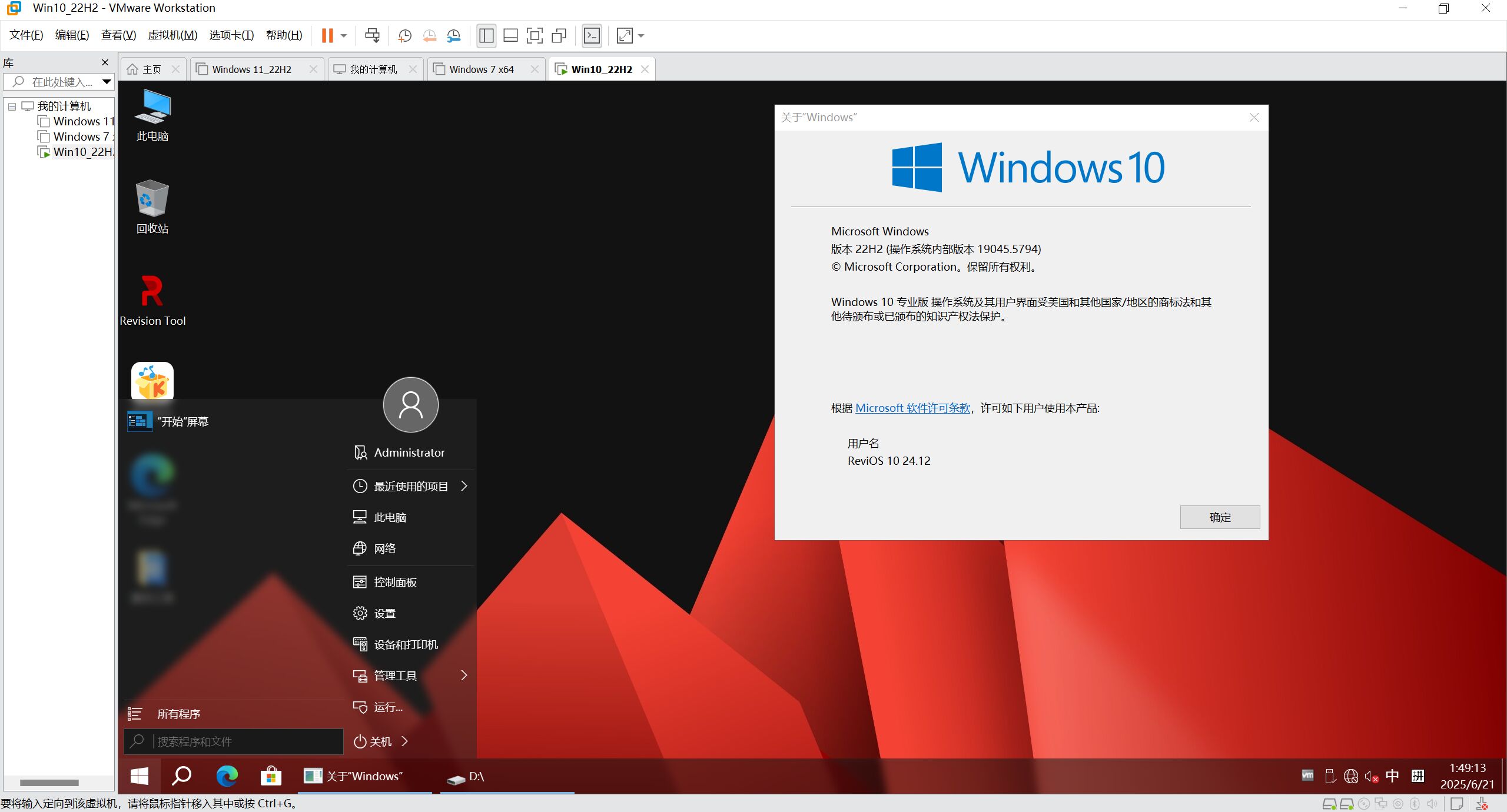Activate the 关于"Windows" taskbar button
The width and height of the screenshot is (1507, 812).
click(x=365, y=776)
